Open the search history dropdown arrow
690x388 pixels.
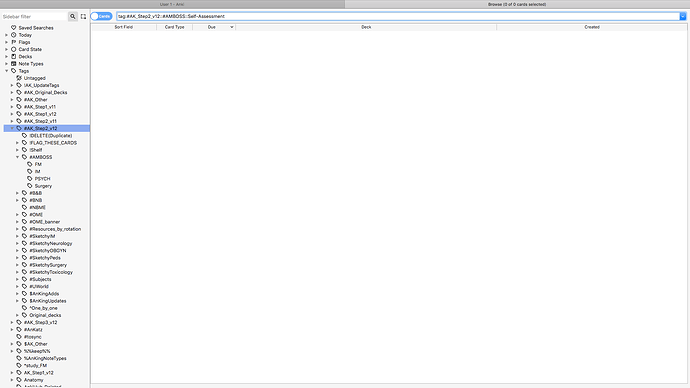683,16
